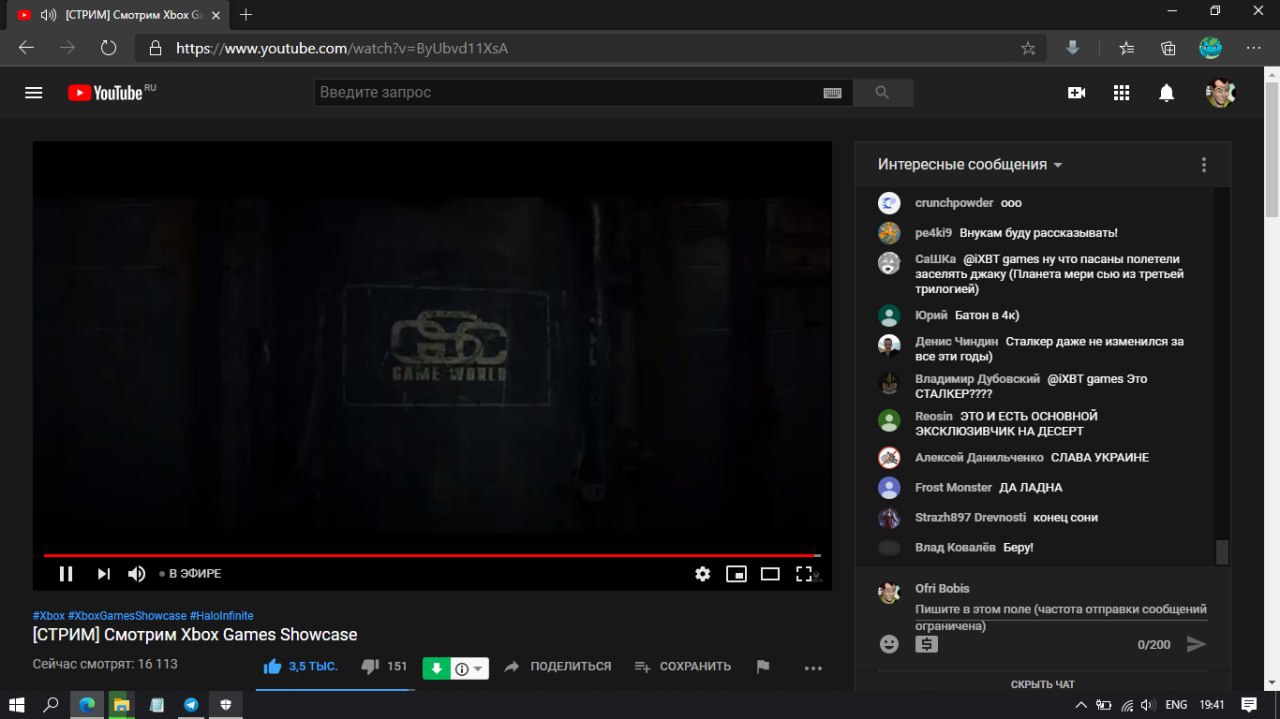
Task: Open the browser settings ellipsis menu
Action: [1253, 48]
